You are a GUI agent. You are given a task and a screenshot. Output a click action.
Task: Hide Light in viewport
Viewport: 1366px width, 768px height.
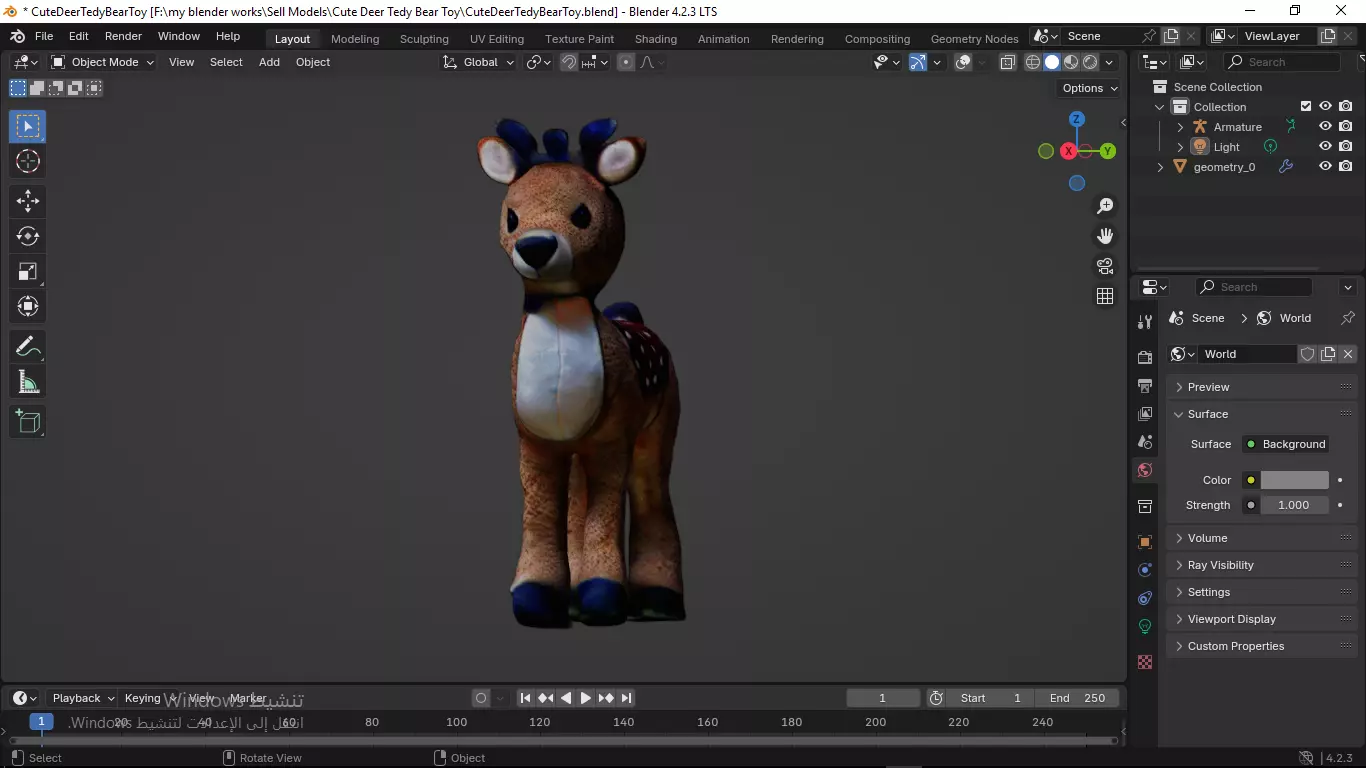(1325, 147)
